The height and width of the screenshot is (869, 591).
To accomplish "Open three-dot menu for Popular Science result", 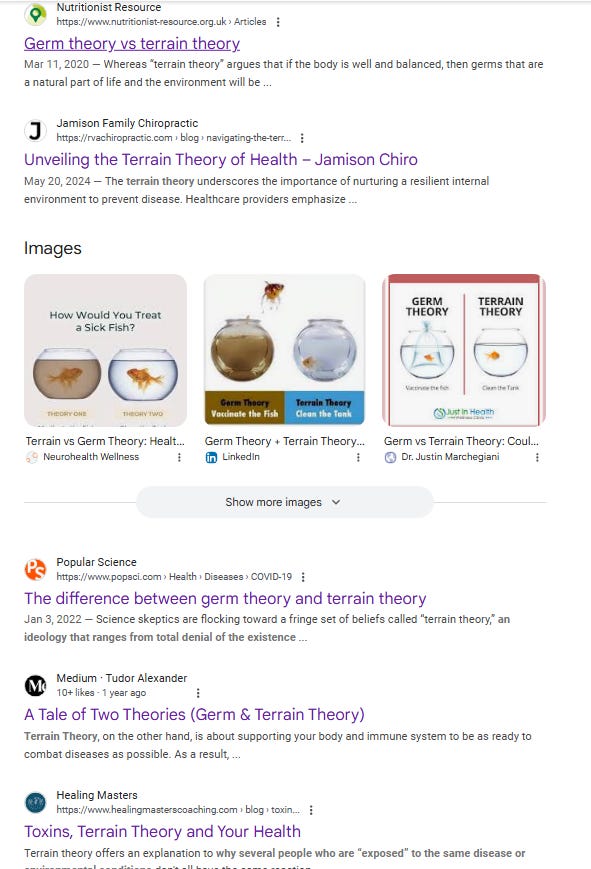I will coord(303,577).
